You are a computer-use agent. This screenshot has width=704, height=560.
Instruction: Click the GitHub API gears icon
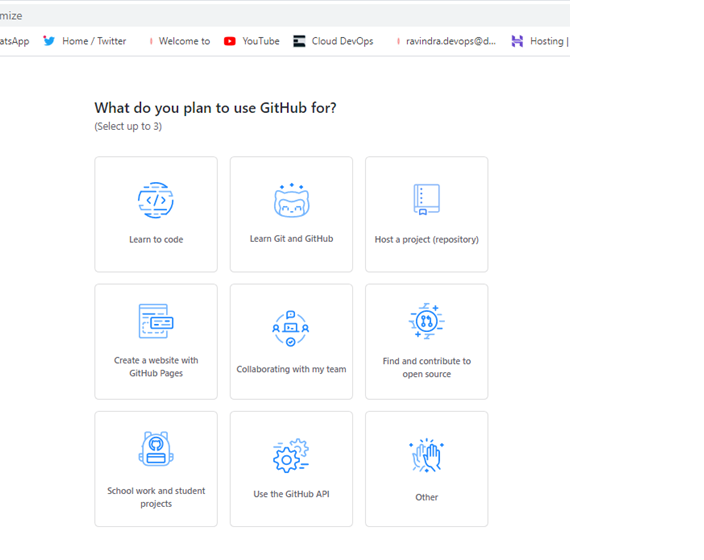(291, 455)
